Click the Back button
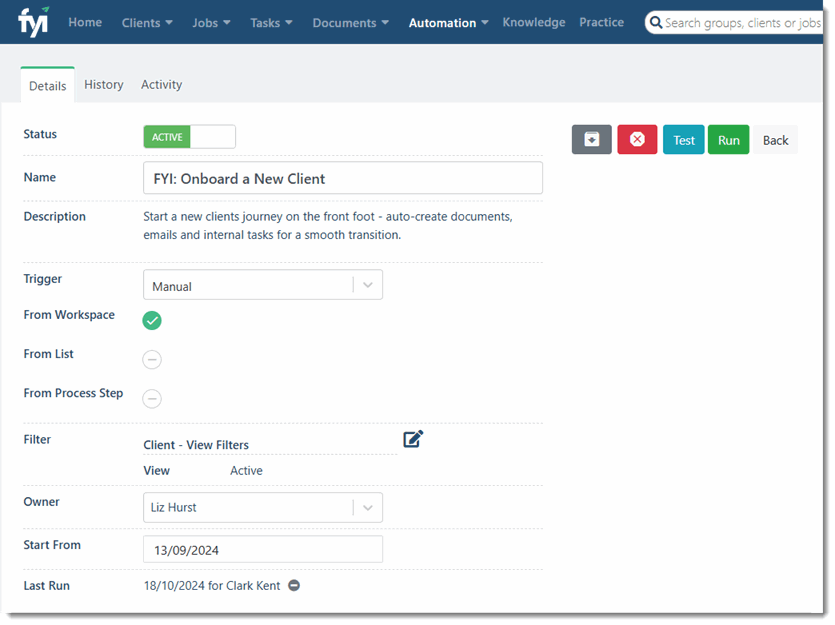The width and height of the screenshot is (835, 625). click(775, 140)
